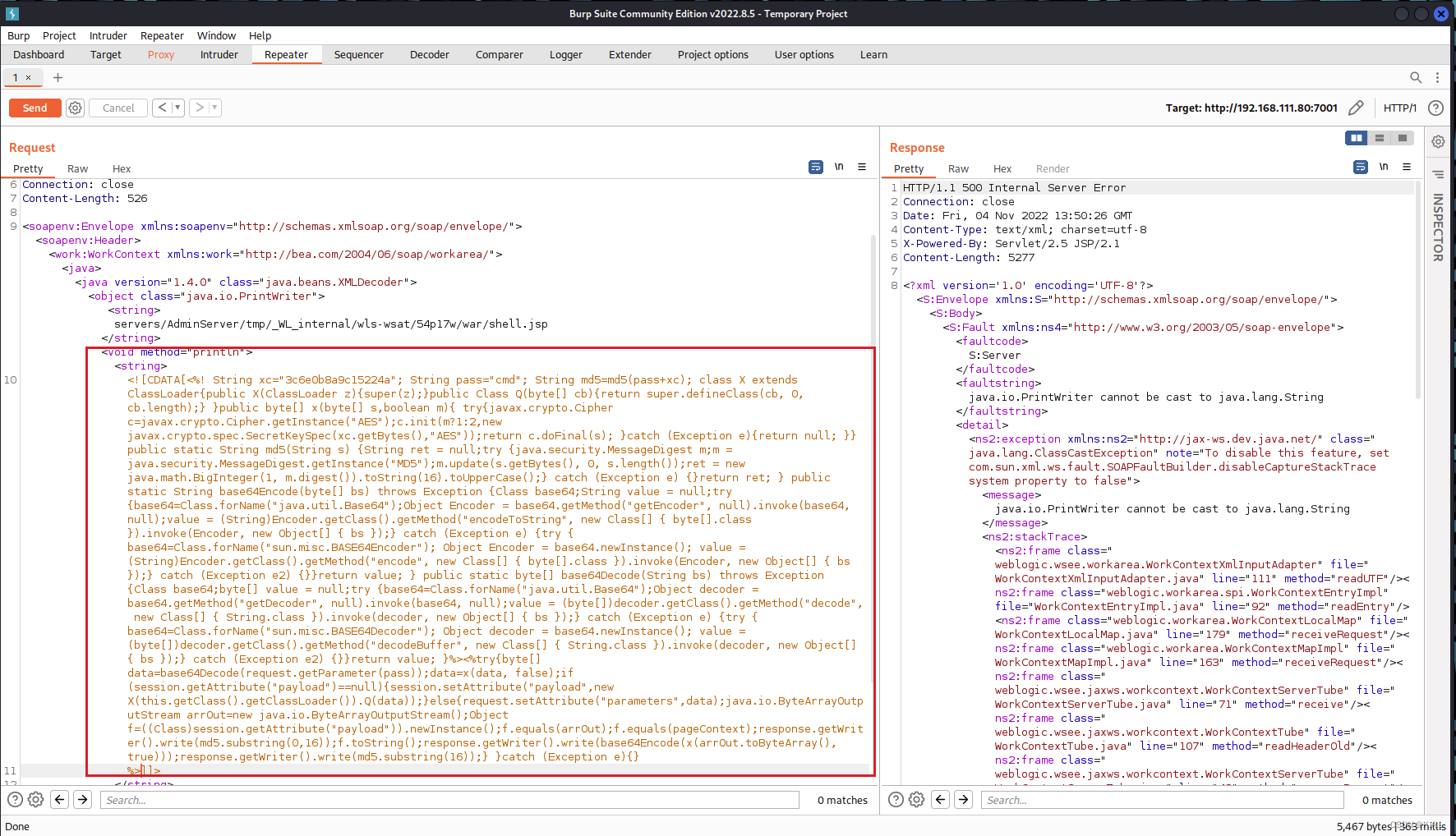1456x836 pixels.
Task: Open response search settings gear
Action: tap(916, 799)
